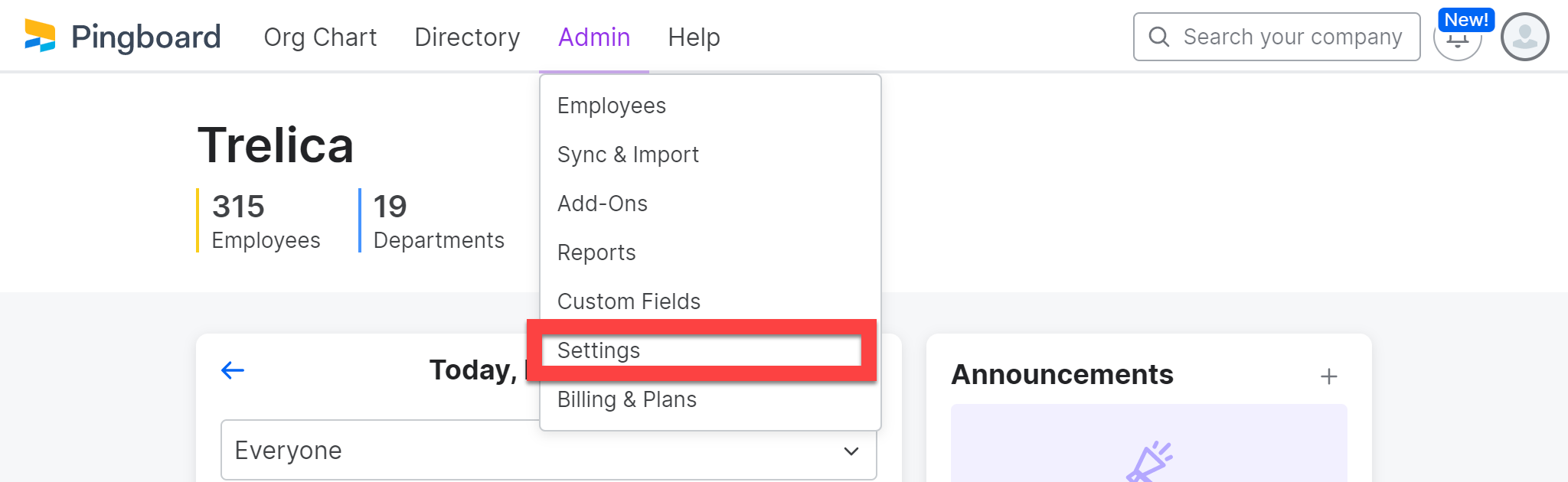The image size is (1568, 482).
Task: Expand the Everyone filter dropdown
Action: click(x=548, y=451)
